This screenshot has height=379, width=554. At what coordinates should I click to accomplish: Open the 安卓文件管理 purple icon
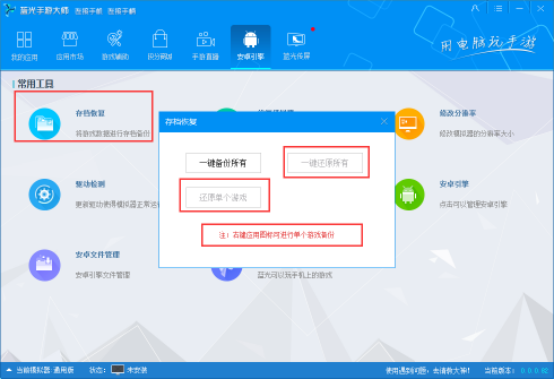[45, 265]
